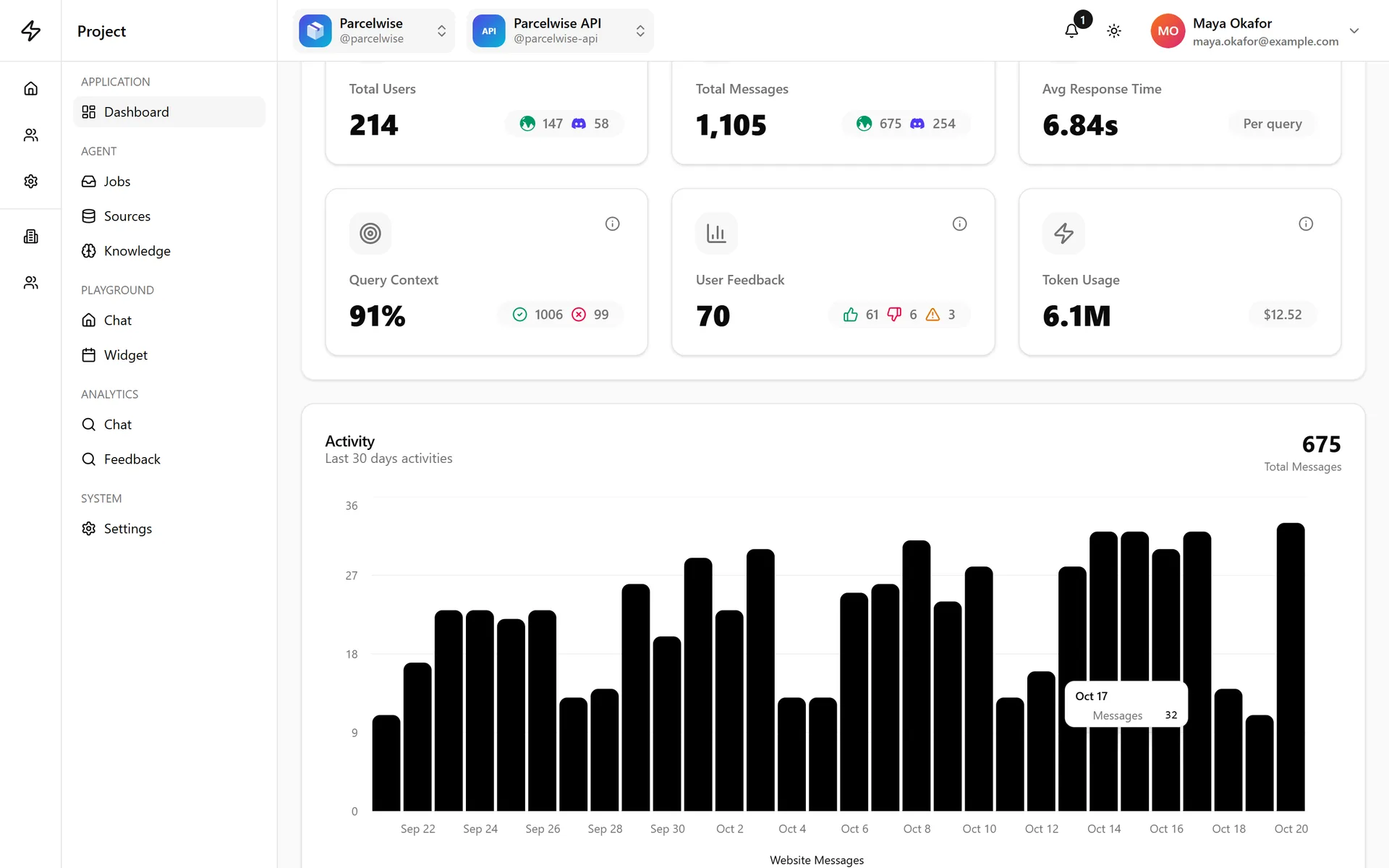Image resolution: width=1389 pixels, height=868 pixels.
Task: Click the Parcelwise cube logo icon
Action: pos(315,30)
